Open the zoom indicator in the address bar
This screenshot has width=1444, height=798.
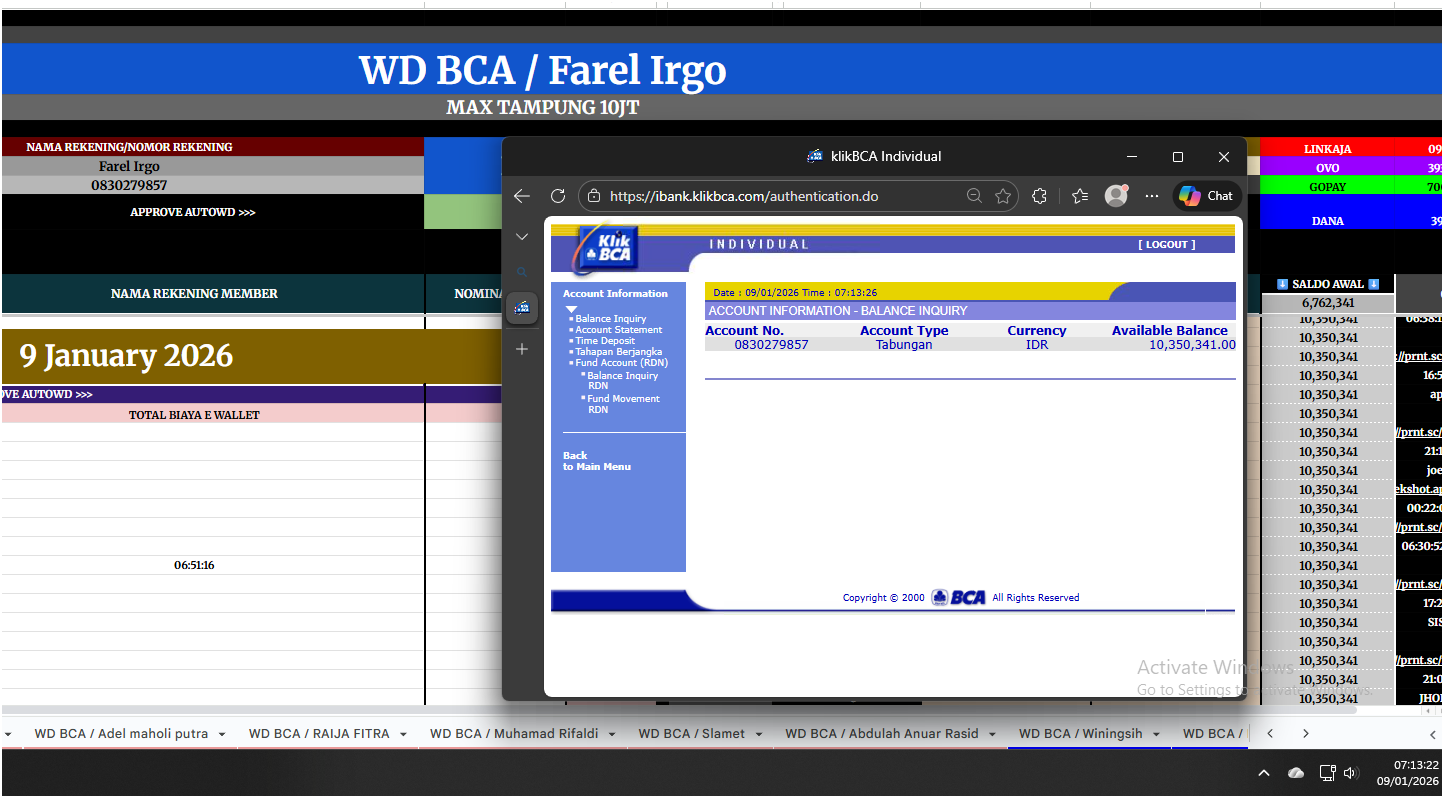pos(974,196)
